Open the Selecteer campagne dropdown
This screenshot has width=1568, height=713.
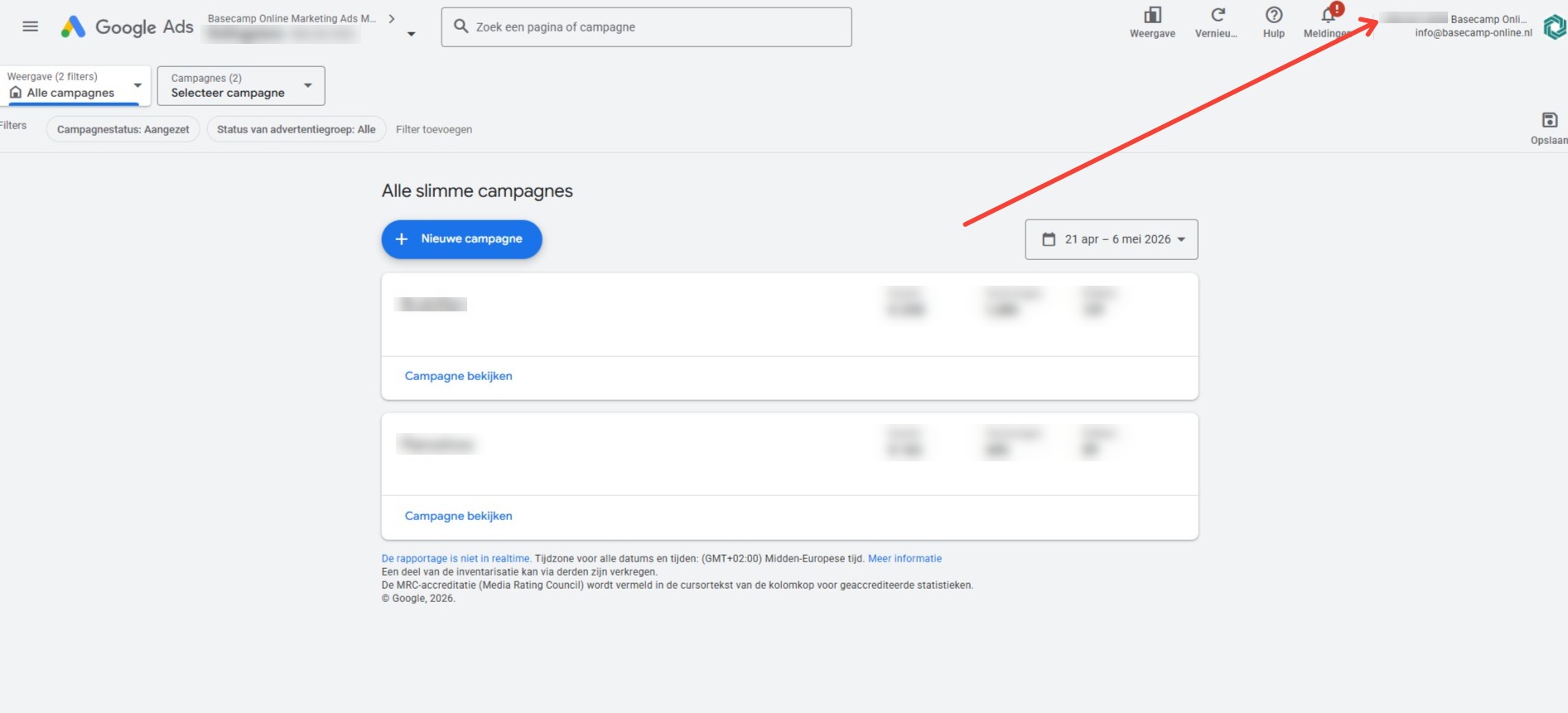point(241,86)
